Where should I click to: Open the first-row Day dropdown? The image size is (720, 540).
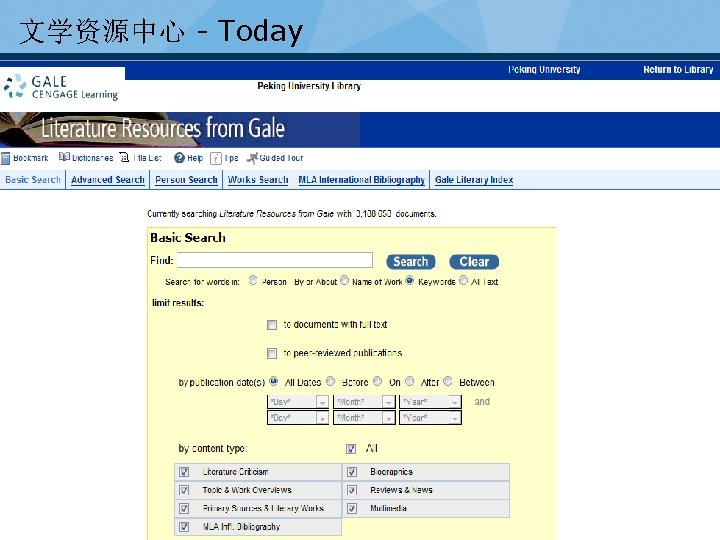tap(298, 402)
